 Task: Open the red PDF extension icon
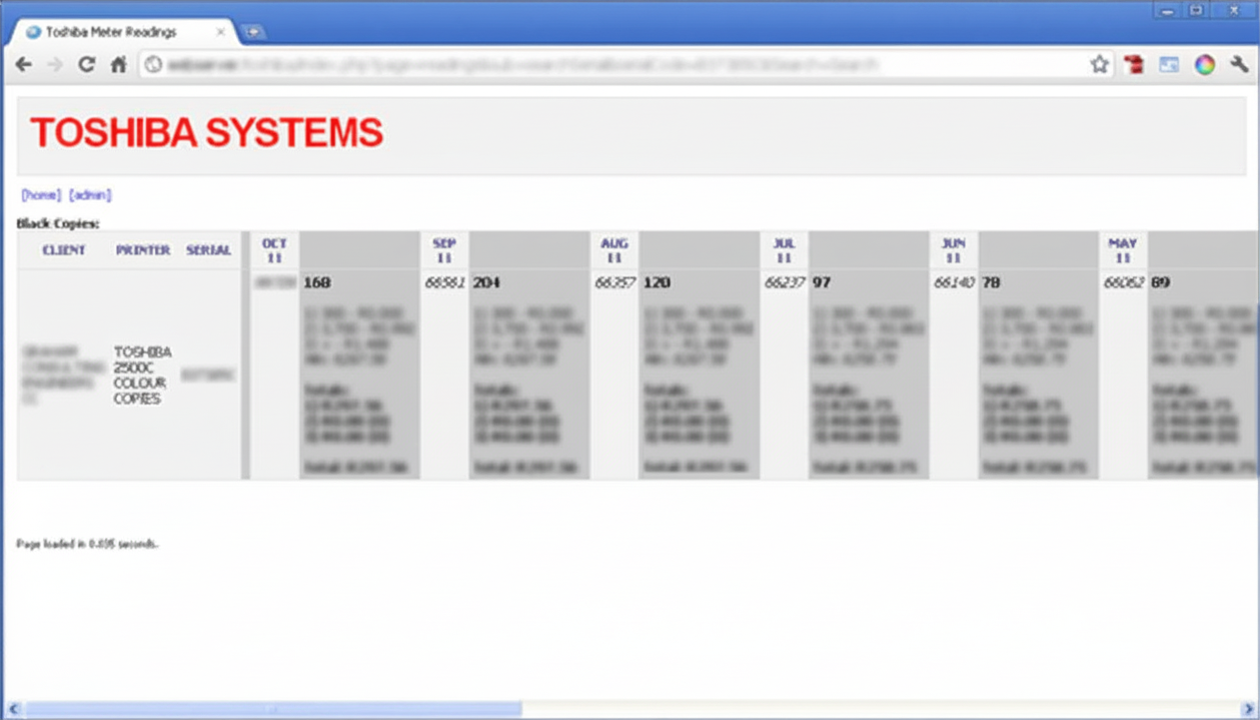[1134, 65]
